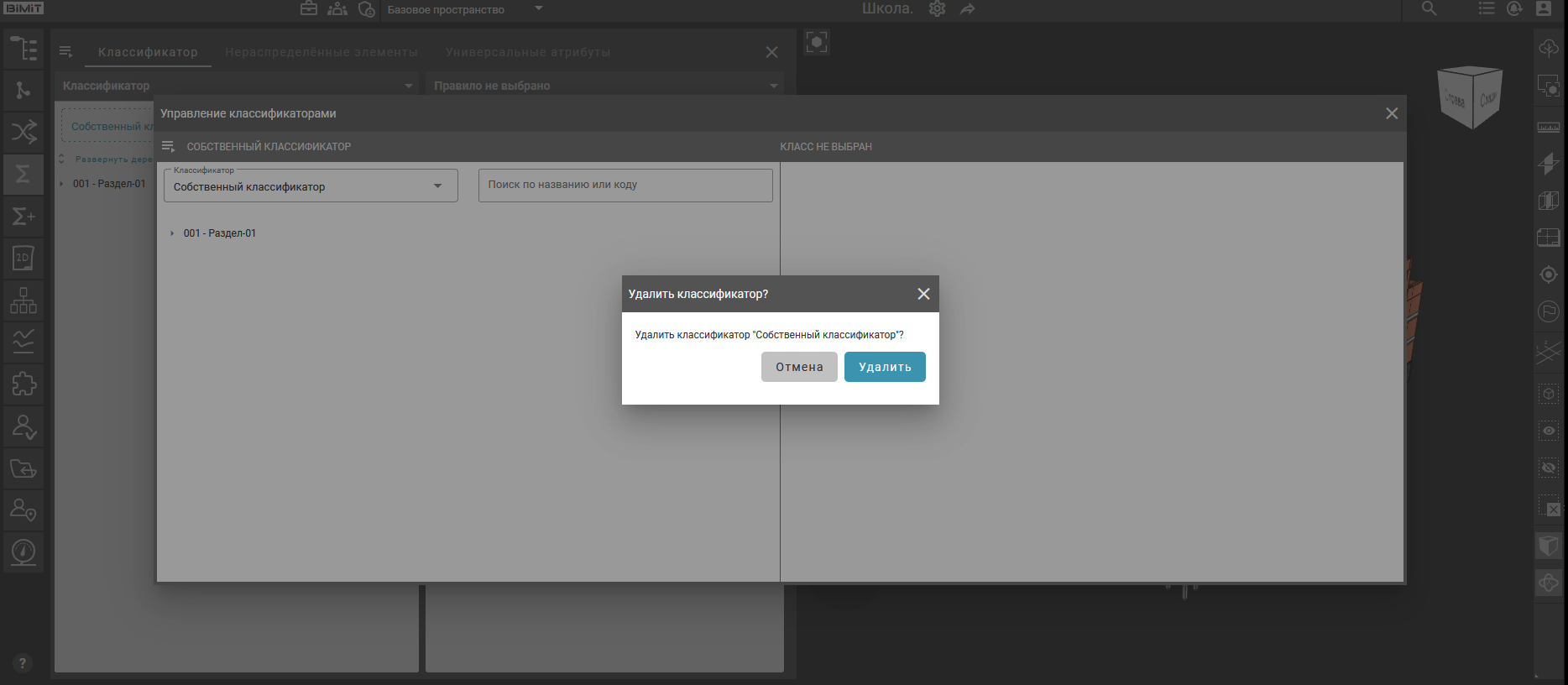Open the 2D document view tool

[x=23, y=258]
